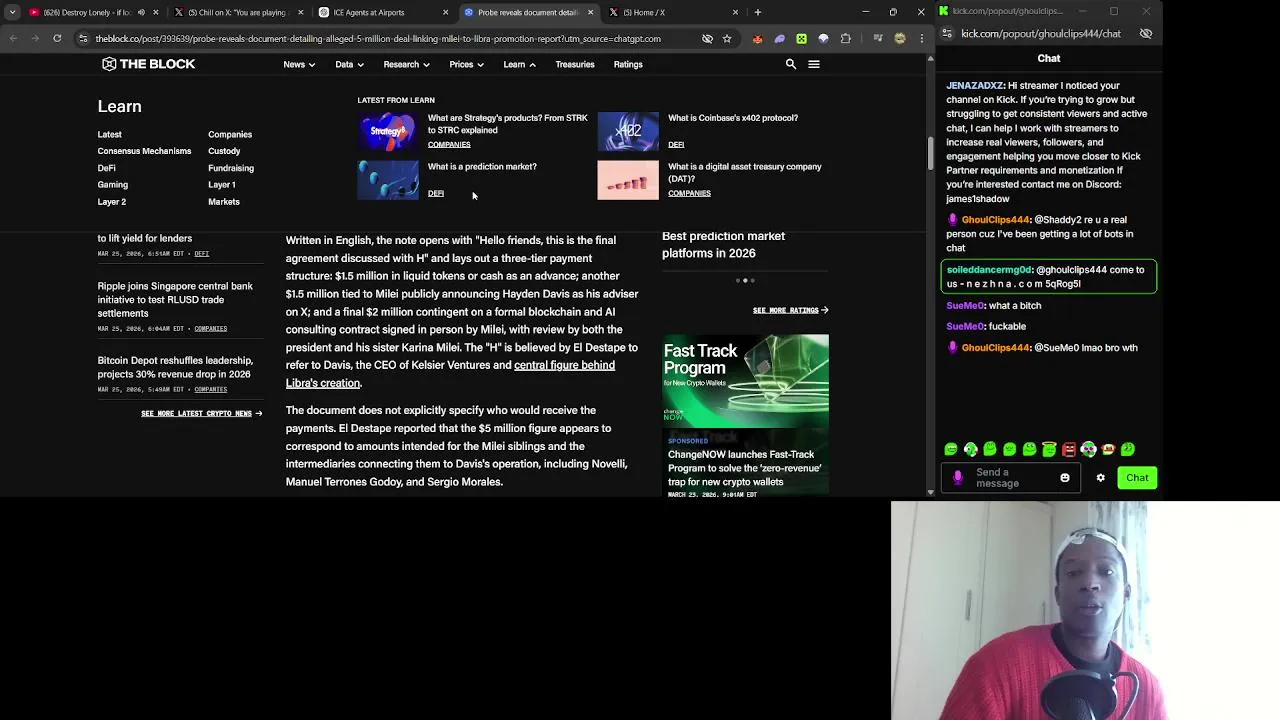This screenshot has height=720, width=1280.
Task: Mute the Destroy Lonely YouTube tab audio
Action: (x=141, y=12)
